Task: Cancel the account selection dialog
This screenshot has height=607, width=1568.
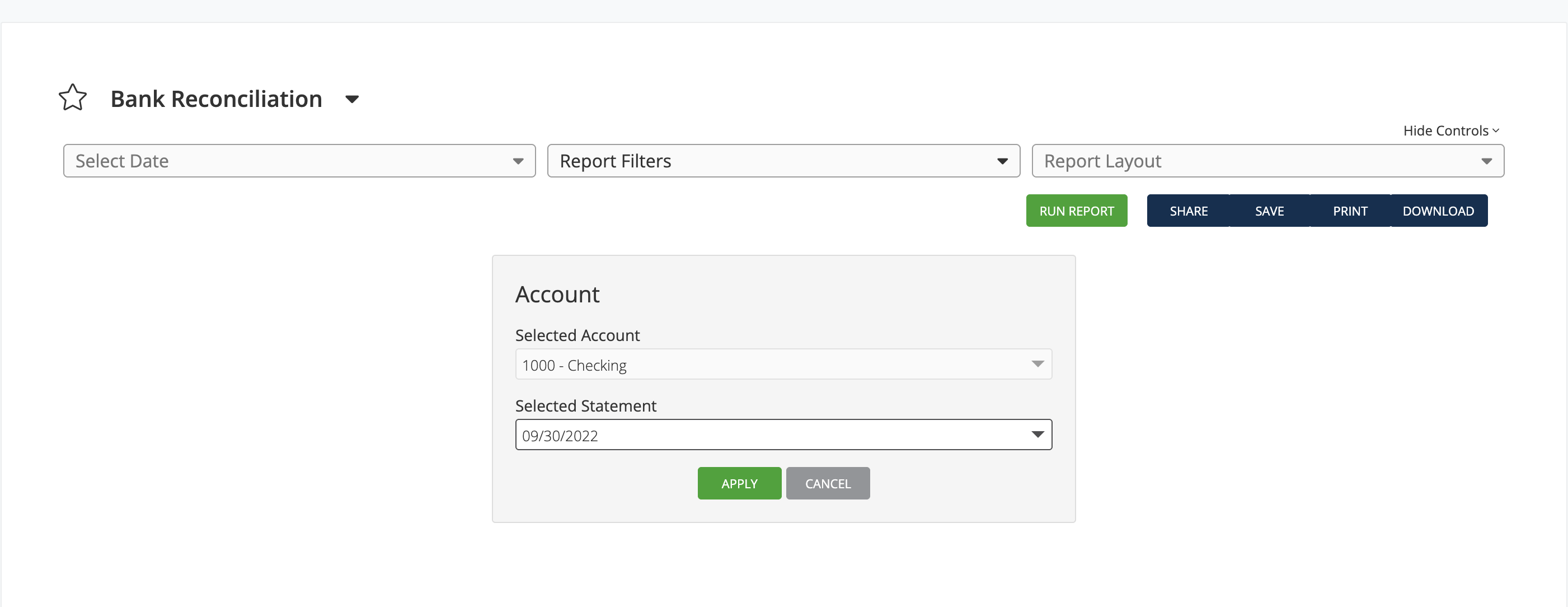Action: click(828, 483)
